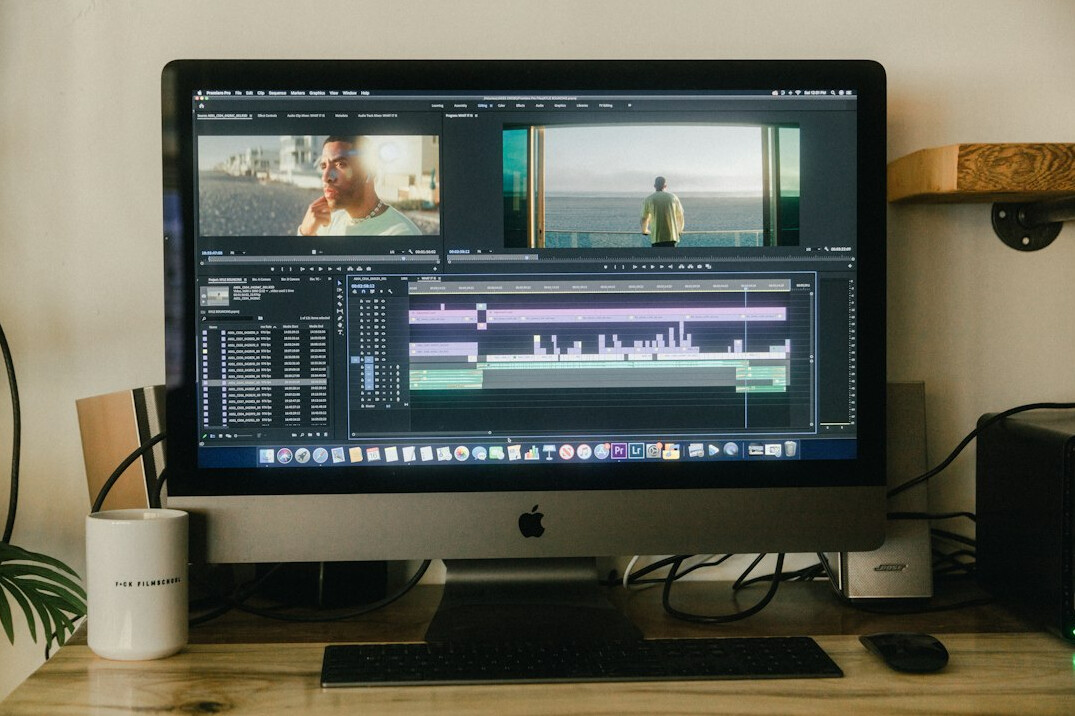Toggle lock on topmost video track
This screenshot has height=716, width=1075.
point(361,301)
